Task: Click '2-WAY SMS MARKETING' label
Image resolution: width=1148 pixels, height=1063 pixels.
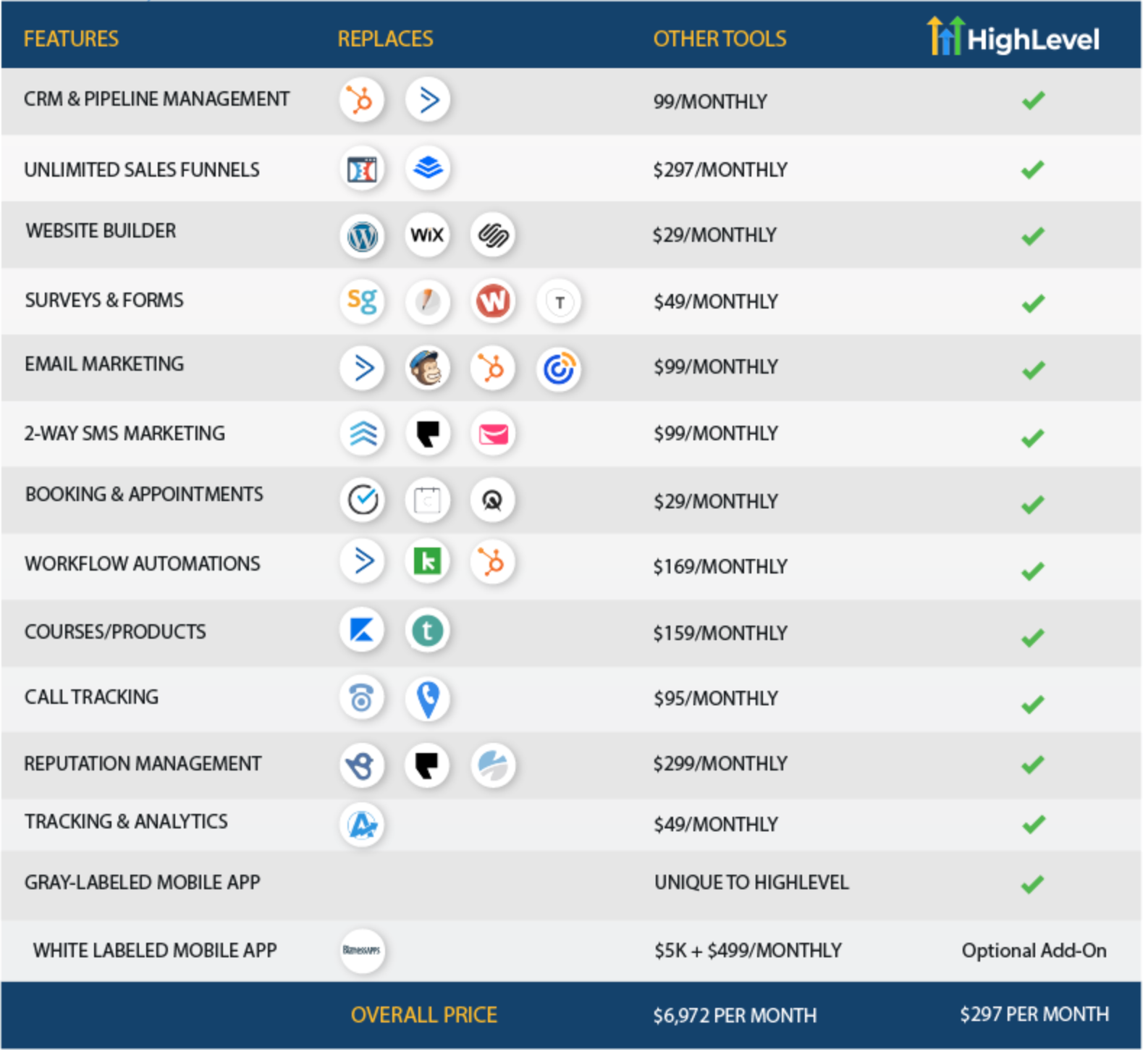Action: [x=124, y=434]
